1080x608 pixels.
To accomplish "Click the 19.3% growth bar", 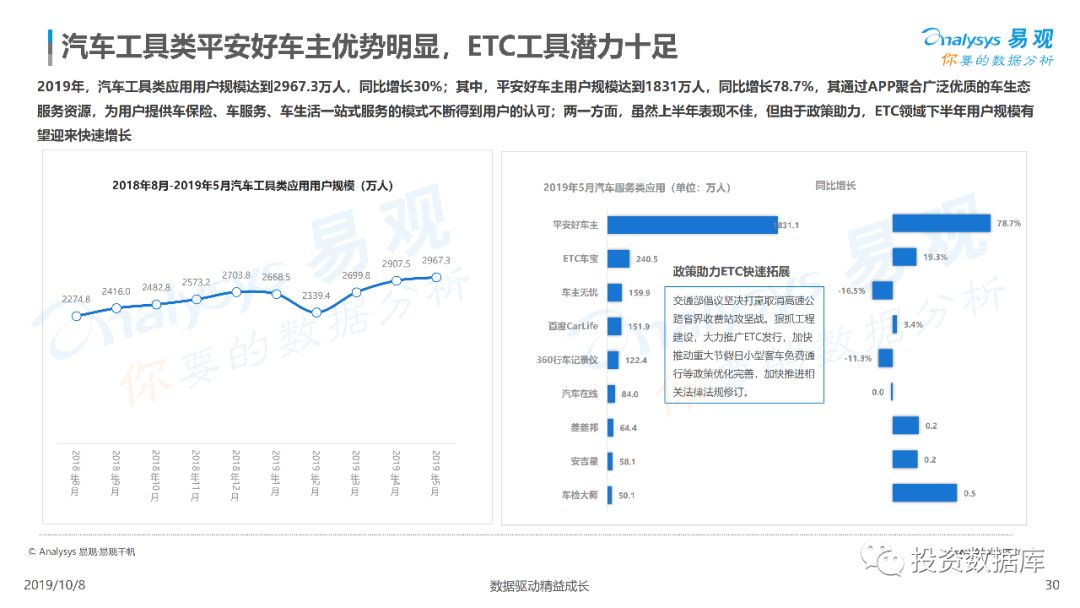I will point(904,257).
